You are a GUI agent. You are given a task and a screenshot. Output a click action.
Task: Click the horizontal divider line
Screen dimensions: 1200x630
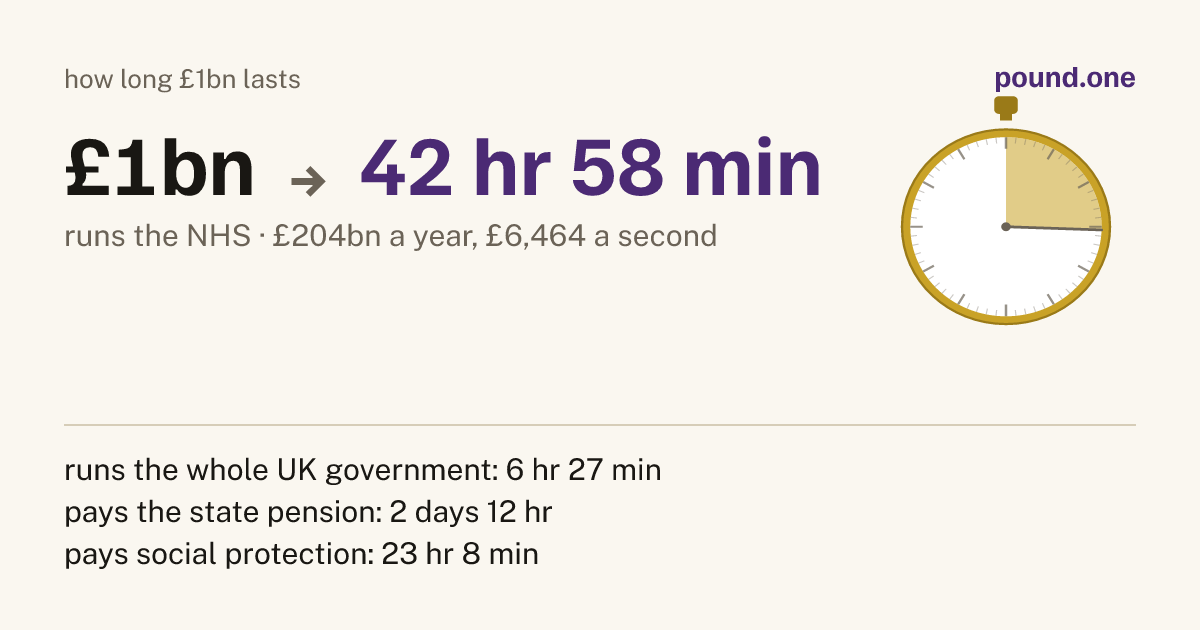pos(600,425)
